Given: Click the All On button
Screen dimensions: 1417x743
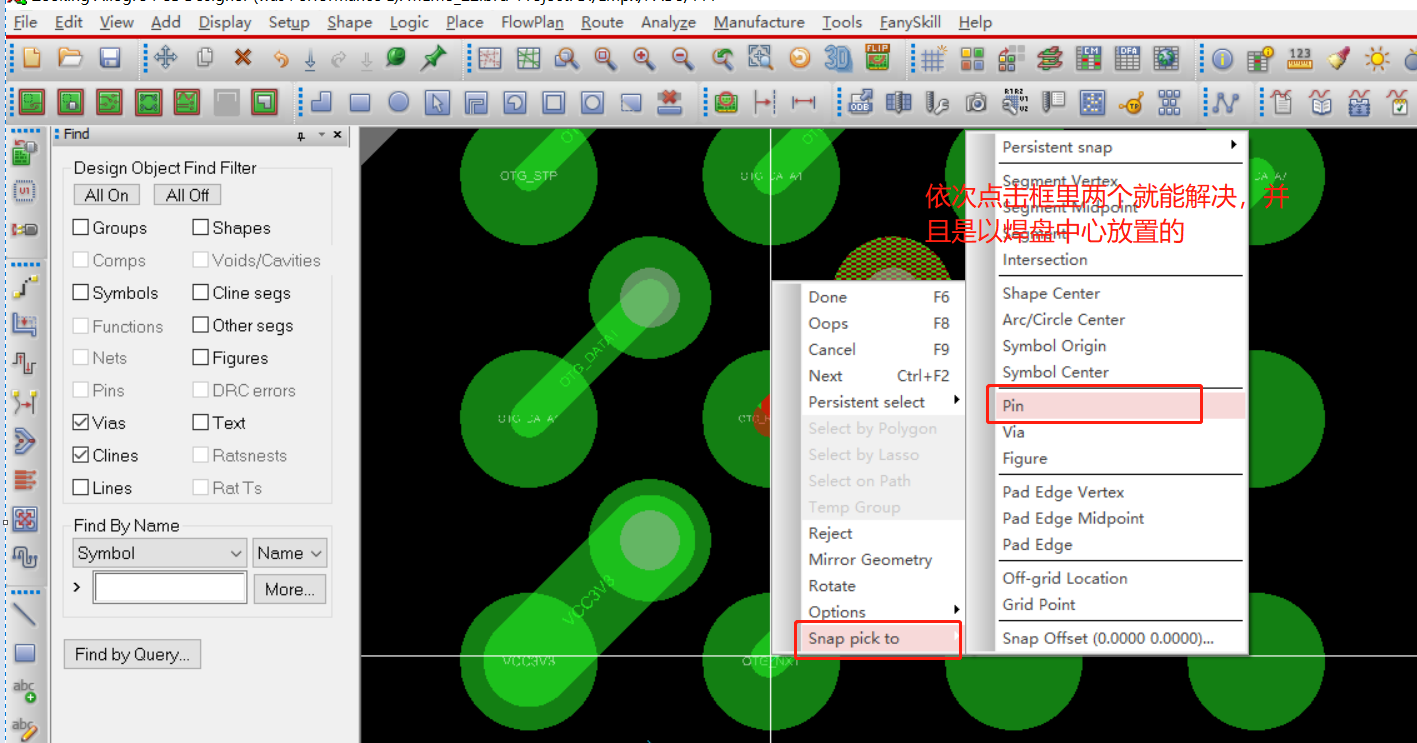Looking at the screenshot, I should pyautogui.click(x=107, y=195).
